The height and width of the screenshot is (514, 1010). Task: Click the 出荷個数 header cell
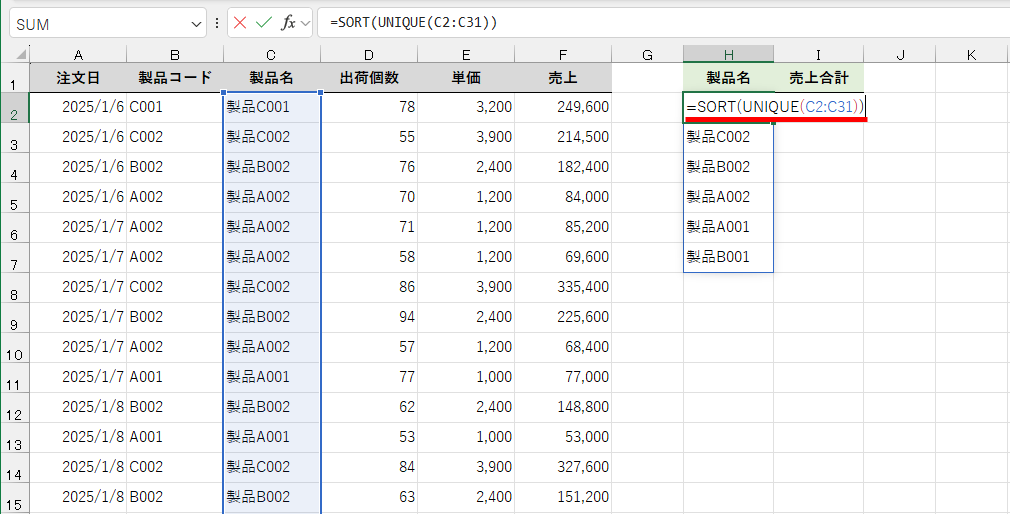[369, 78]
